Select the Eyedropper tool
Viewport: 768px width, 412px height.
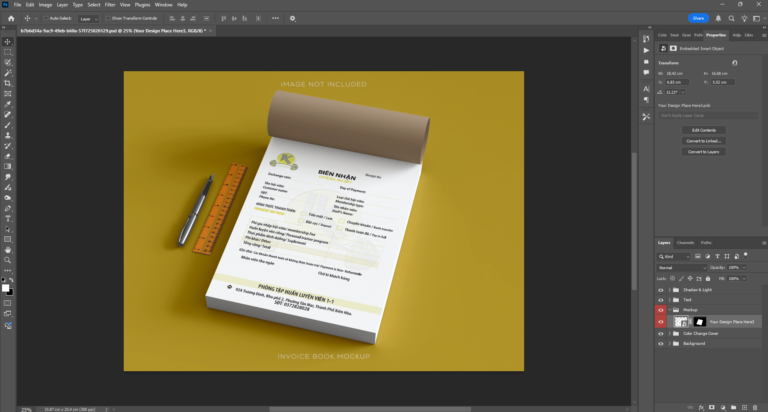coord(7,104)
